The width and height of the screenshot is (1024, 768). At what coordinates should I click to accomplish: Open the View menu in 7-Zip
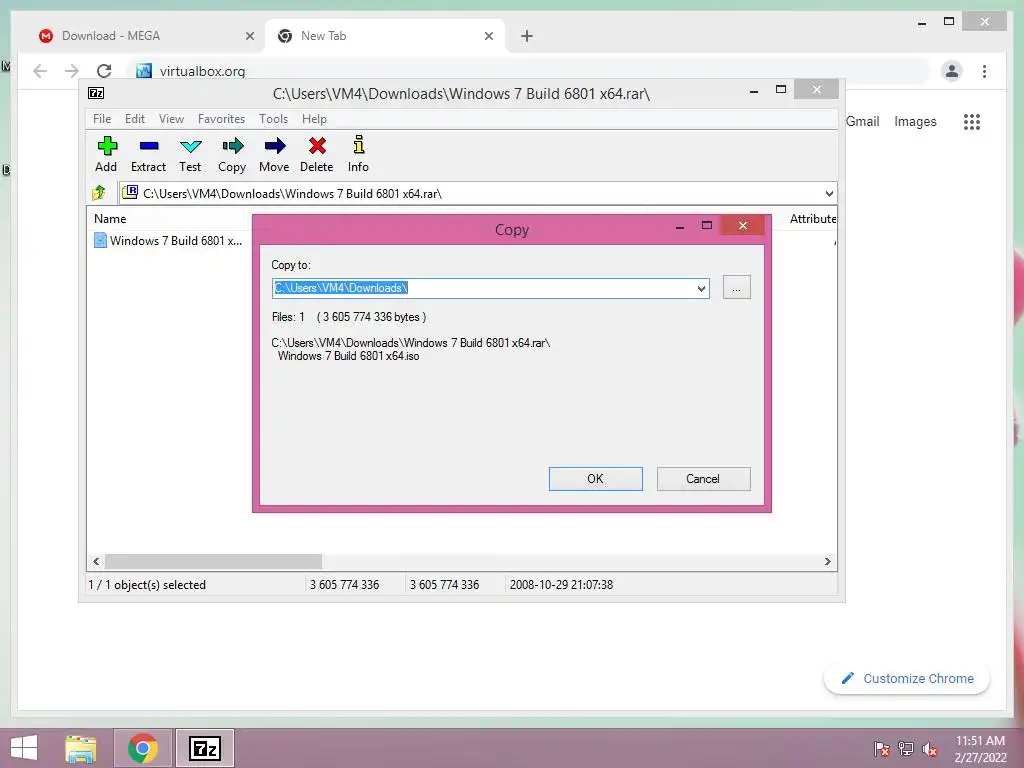click(171, 119)
